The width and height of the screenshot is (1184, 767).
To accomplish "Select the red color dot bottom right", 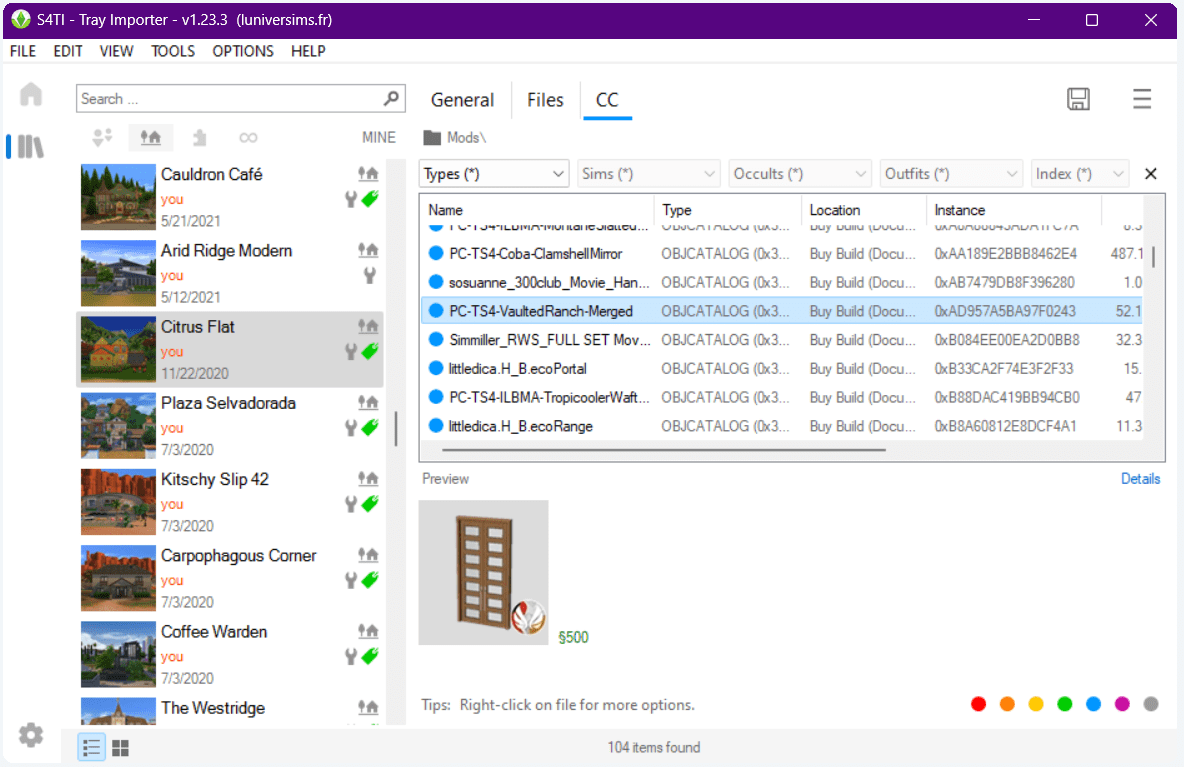I will pyautogui.click(x=978, y=704).
